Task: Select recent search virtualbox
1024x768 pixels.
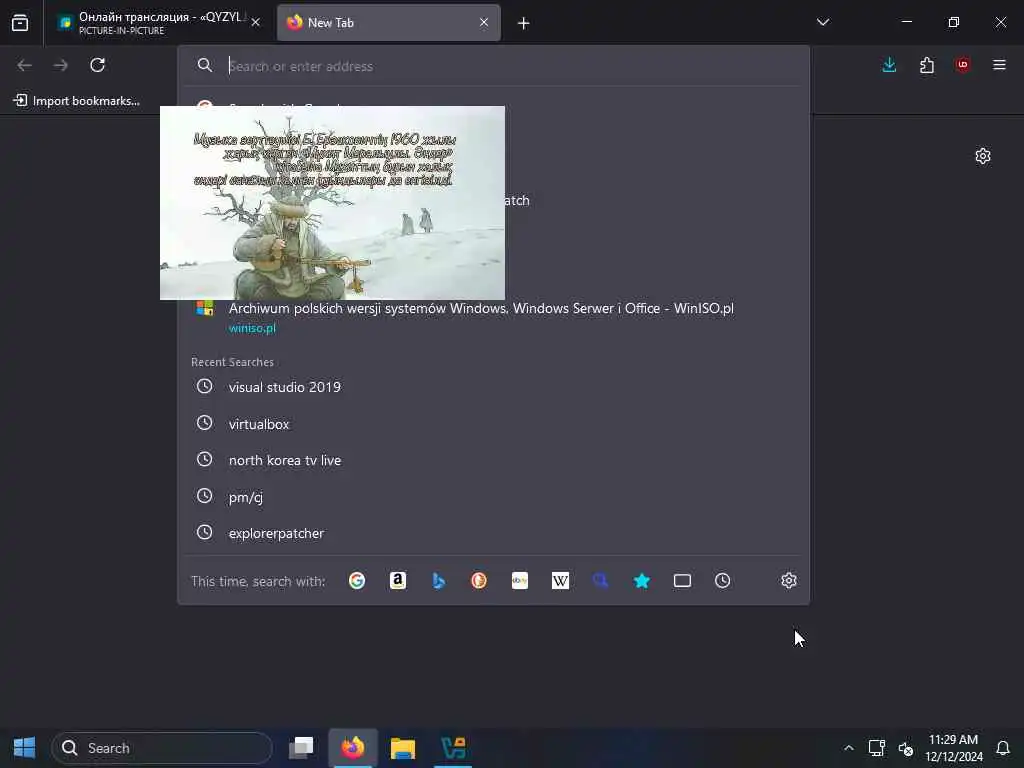Action: 493,424
